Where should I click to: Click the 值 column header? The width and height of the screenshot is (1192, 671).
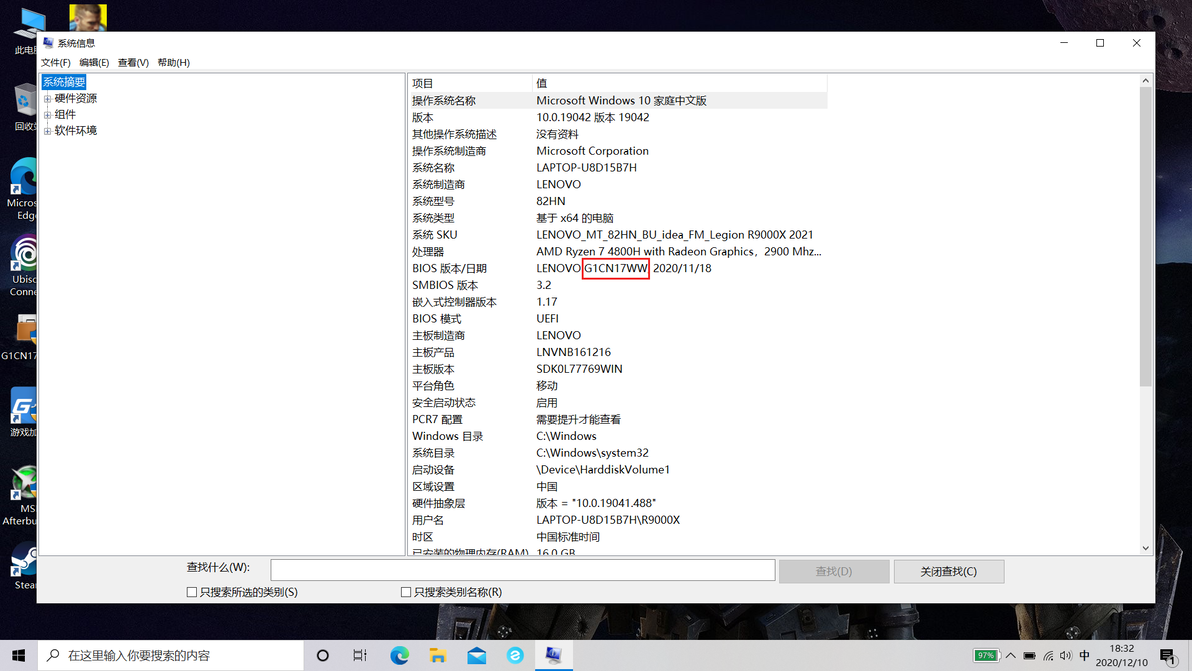680,83
